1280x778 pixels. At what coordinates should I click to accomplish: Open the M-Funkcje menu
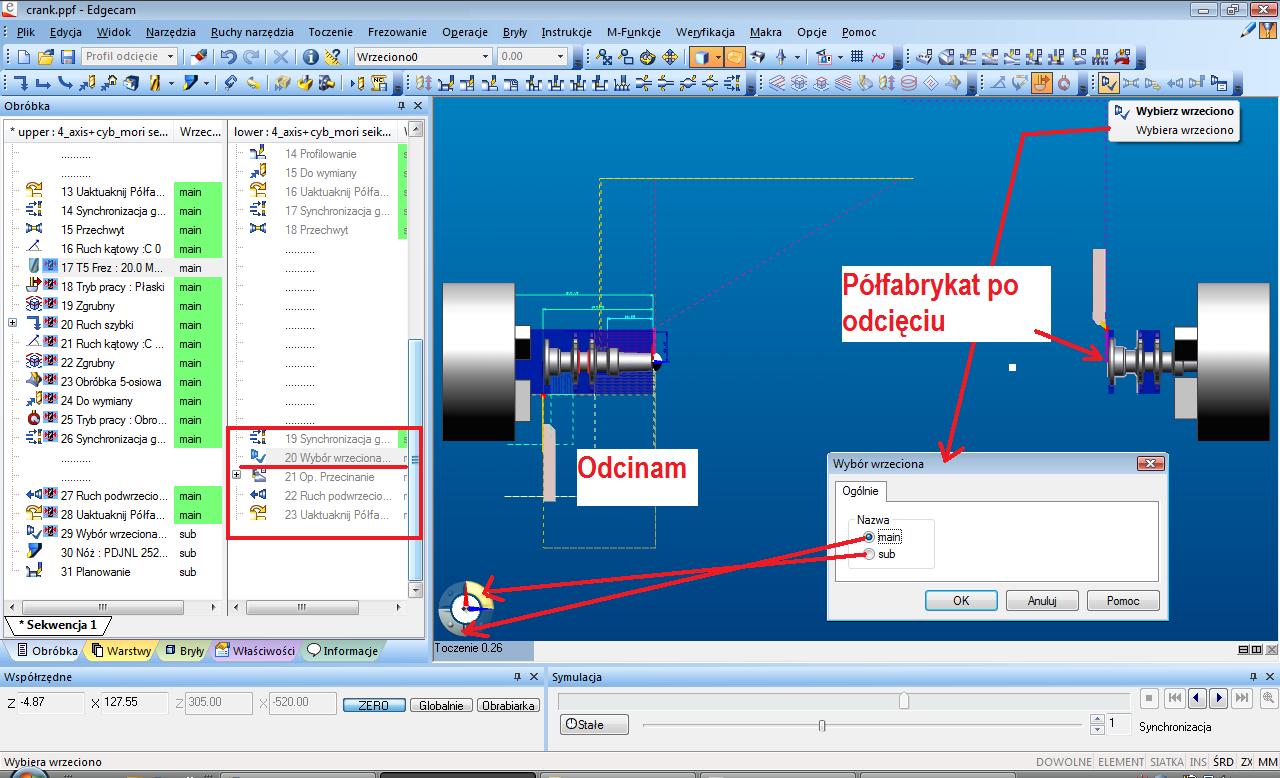point(633,32)
